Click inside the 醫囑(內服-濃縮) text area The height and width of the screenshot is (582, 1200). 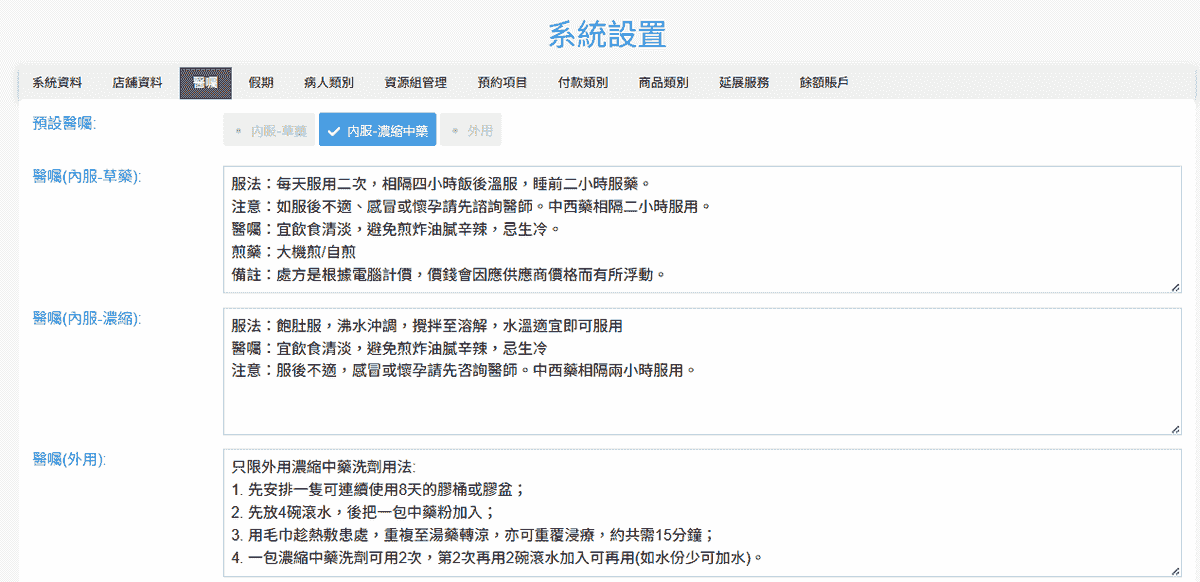pyautogui.click(x=702, y=371)
